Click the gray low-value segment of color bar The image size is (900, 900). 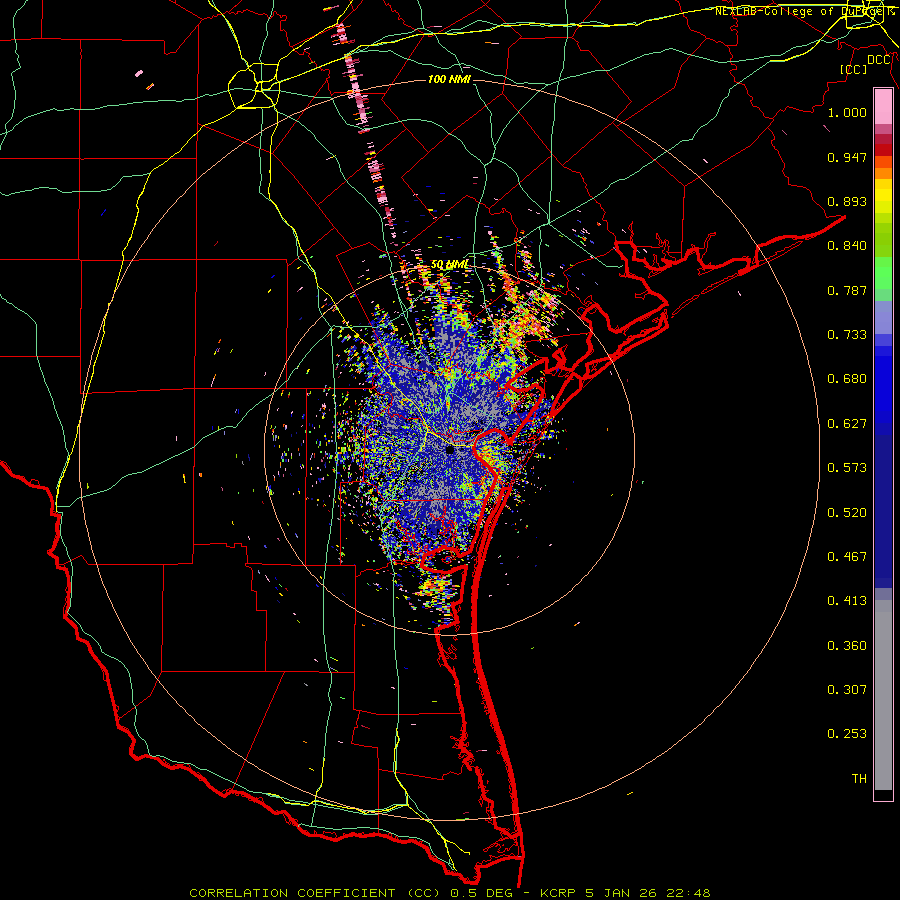point(883,695)
